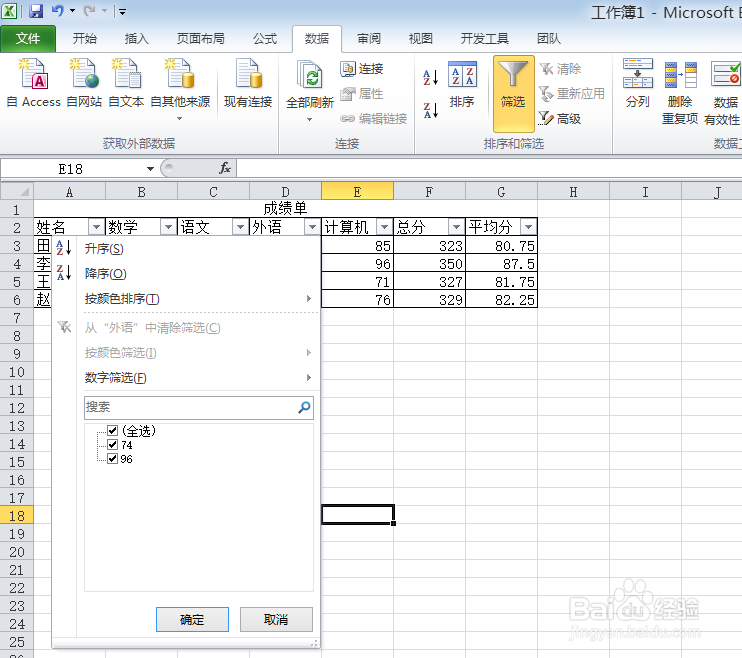Viewport: 742px width, 658px height.
Task: Open Excel application icon menu
Action: coord(9,11)
